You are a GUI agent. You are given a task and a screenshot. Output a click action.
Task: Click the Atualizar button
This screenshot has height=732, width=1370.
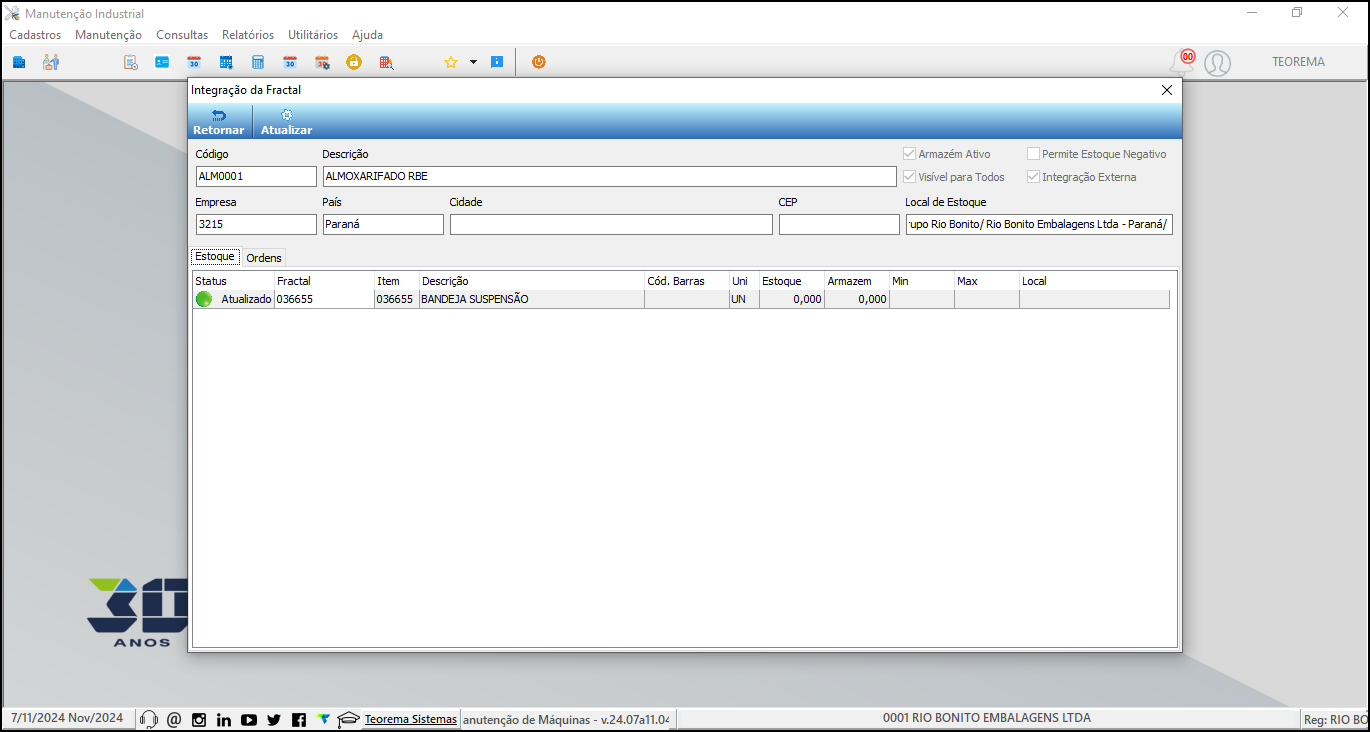(x=286, y=122)
